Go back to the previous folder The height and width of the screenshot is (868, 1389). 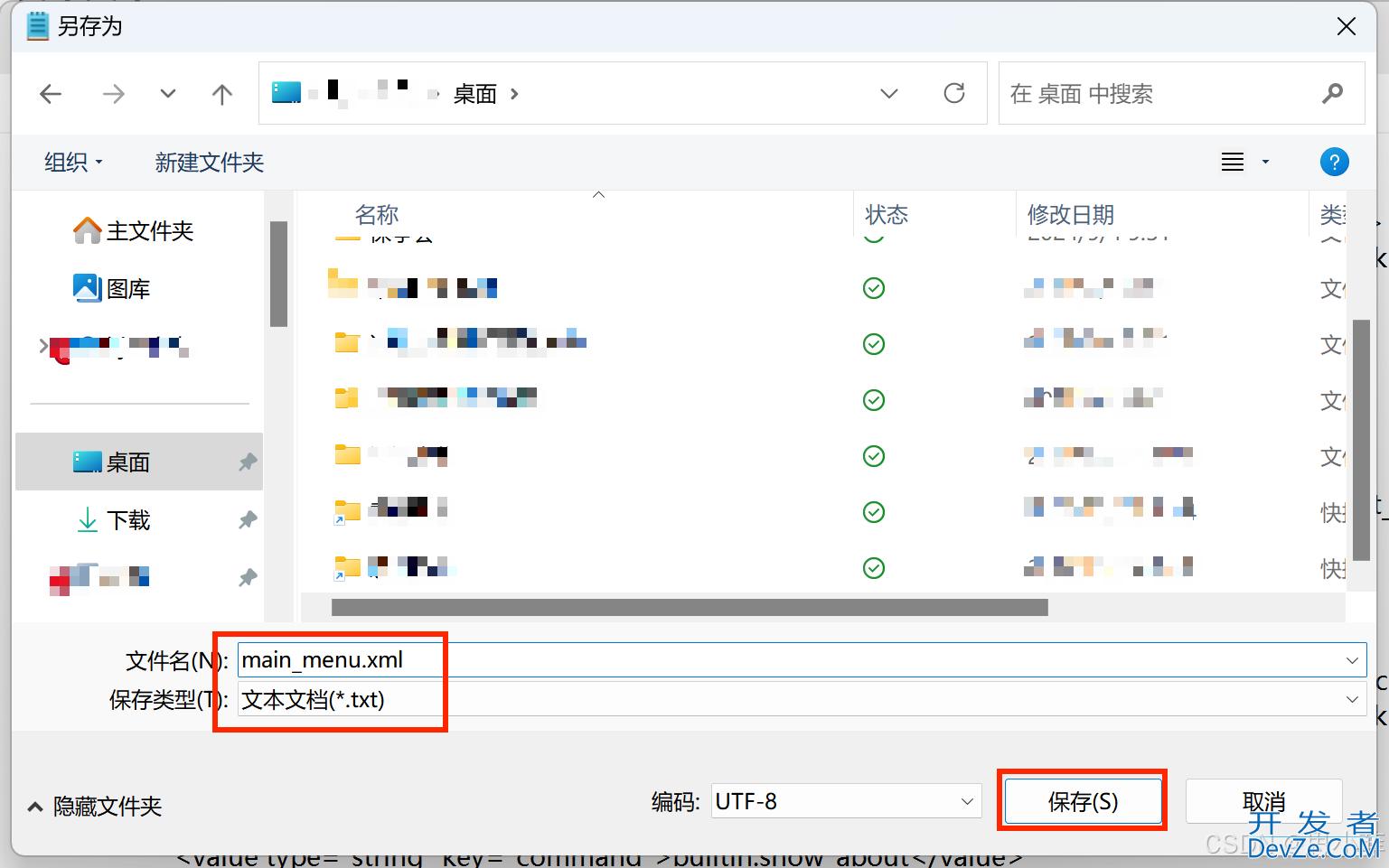pos(52,94)
